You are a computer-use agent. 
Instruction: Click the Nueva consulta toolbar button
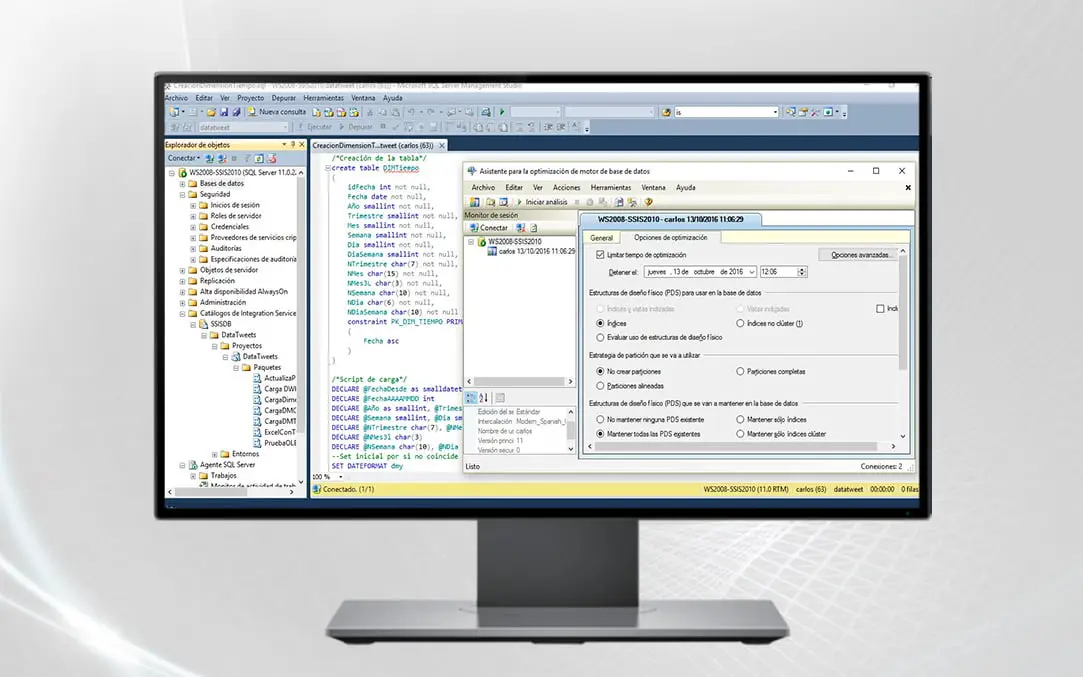click(276, 112)
